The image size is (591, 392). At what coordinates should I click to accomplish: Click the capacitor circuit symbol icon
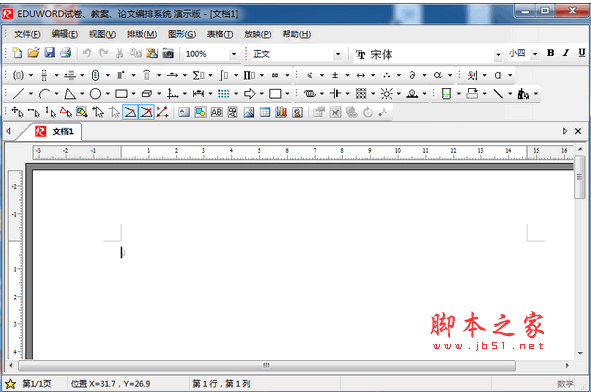(x=335, y=93)
